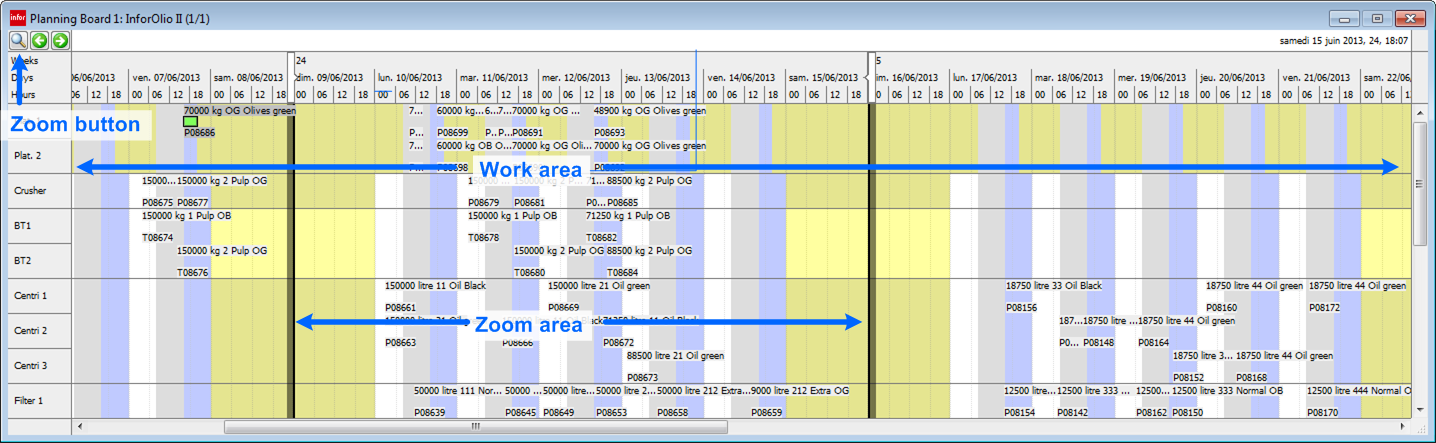Click the up arrow of vertical scrollbar
Viewport: 1436px width, 443px height.
click(x=1420, y=113)
